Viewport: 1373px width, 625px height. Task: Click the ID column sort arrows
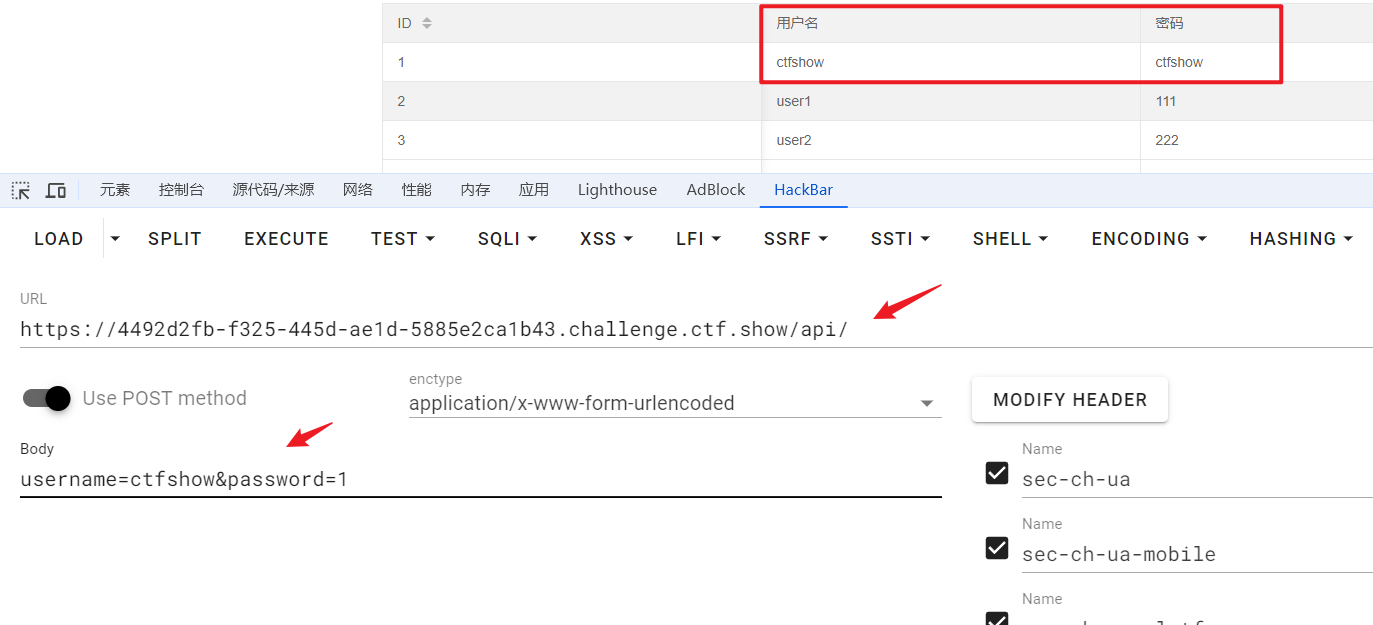(427, 23)
